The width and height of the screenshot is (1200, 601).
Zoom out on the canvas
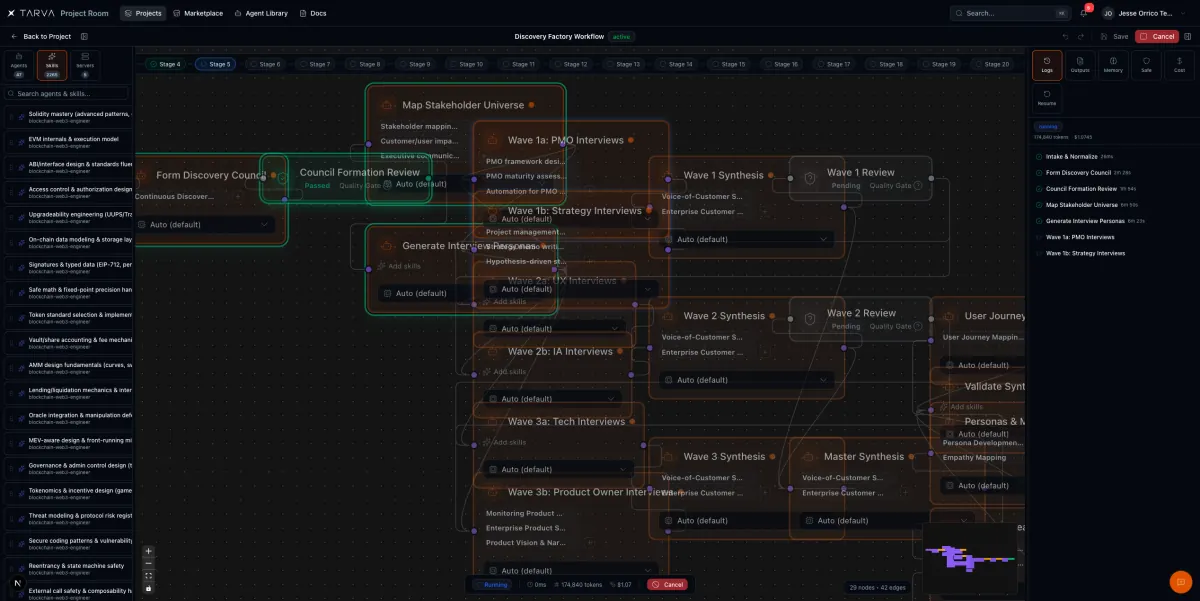click(x=149, y=563)
